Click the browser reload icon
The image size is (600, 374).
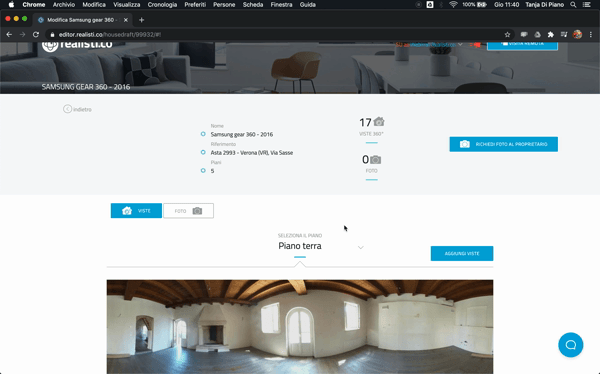(36, 34)
